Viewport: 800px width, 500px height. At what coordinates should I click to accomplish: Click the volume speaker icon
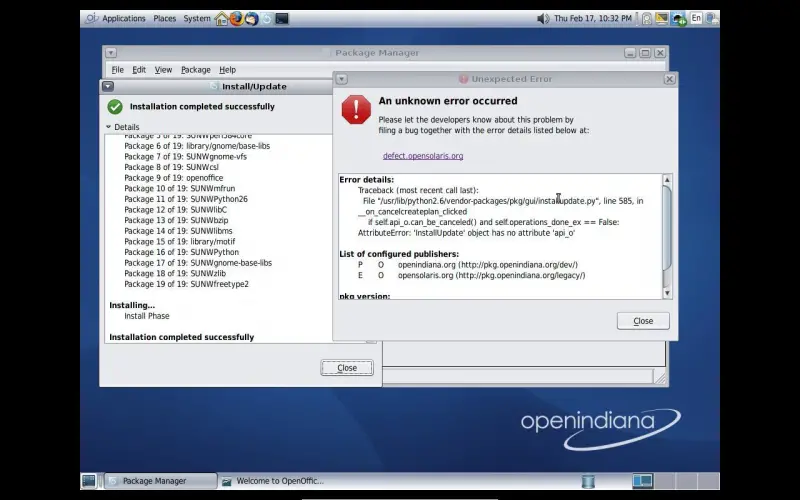point(543,19)
